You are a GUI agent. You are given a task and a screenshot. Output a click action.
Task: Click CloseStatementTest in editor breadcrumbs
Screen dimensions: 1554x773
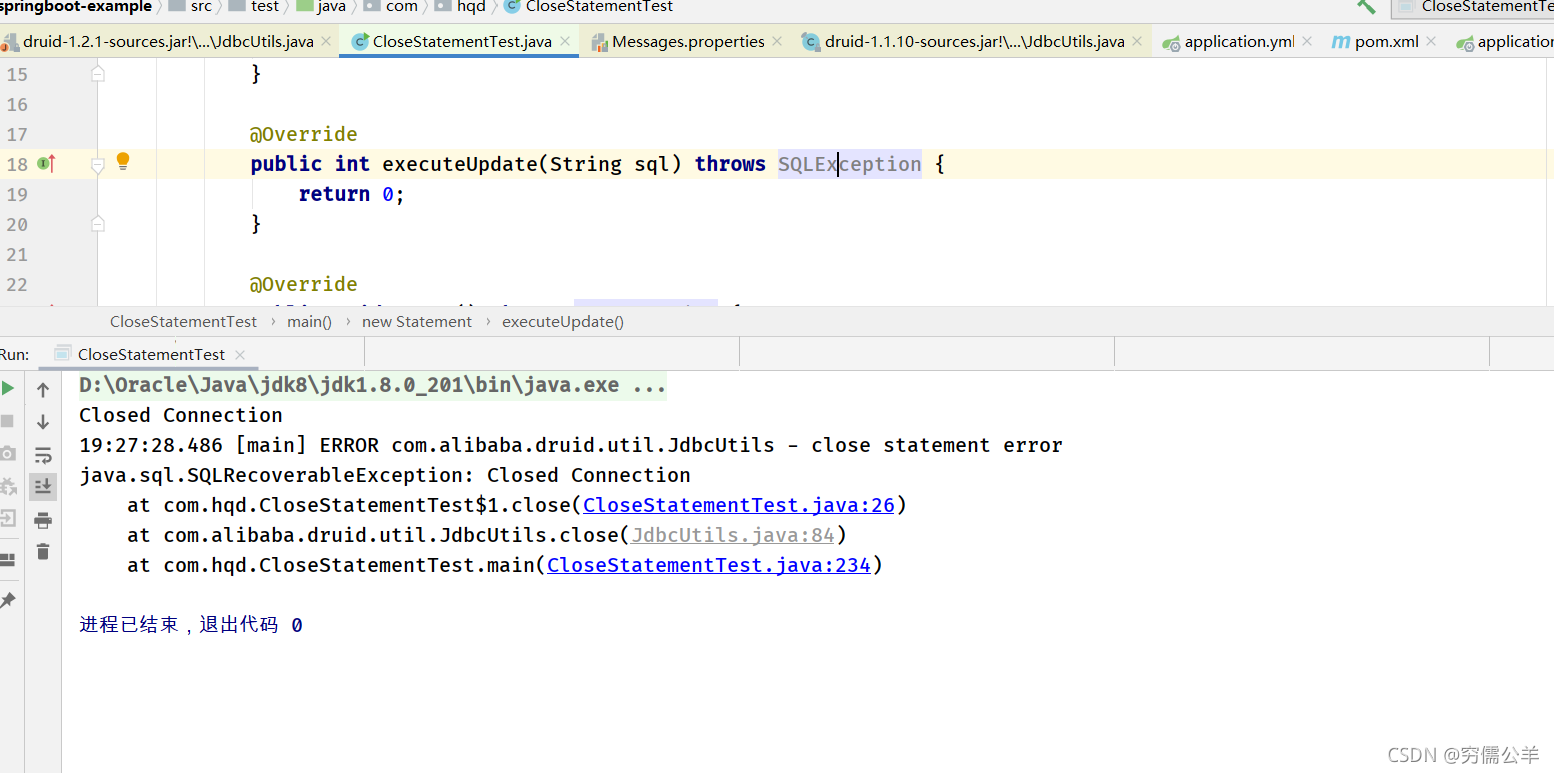(183, 322)
